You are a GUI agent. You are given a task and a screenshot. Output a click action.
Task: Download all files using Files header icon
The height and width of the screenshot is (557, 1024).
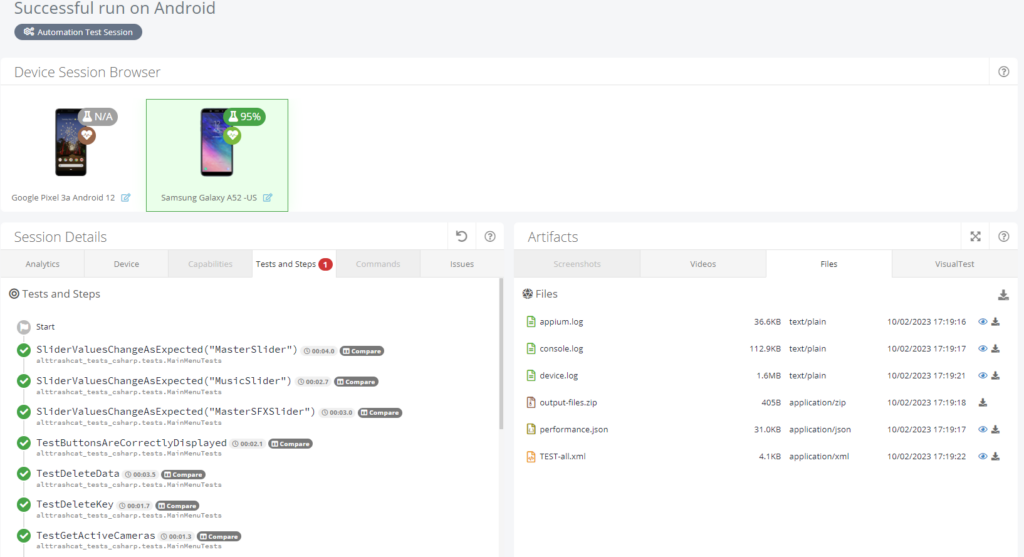(x=1003, y=295)
